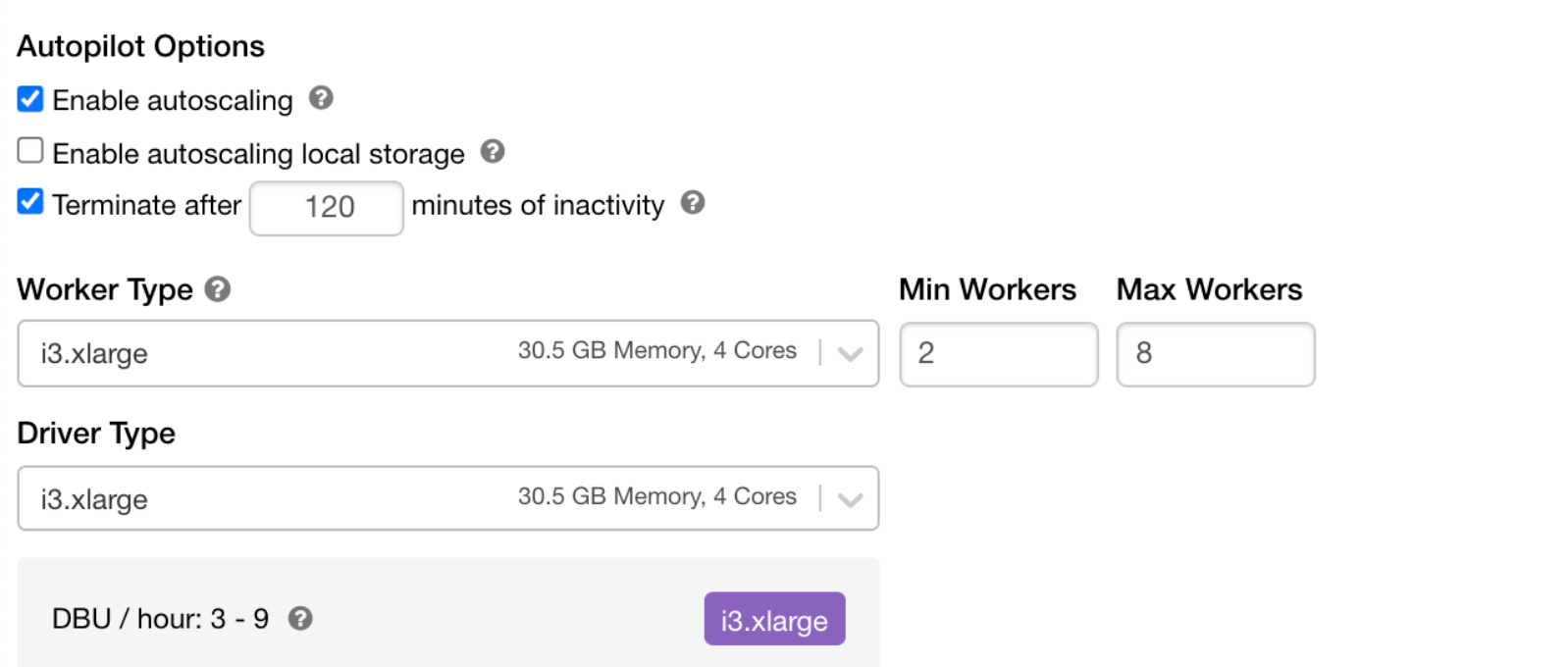Click help icon beside autoscaling local storage
The image size is (1568, 667).
click(493, 151)
